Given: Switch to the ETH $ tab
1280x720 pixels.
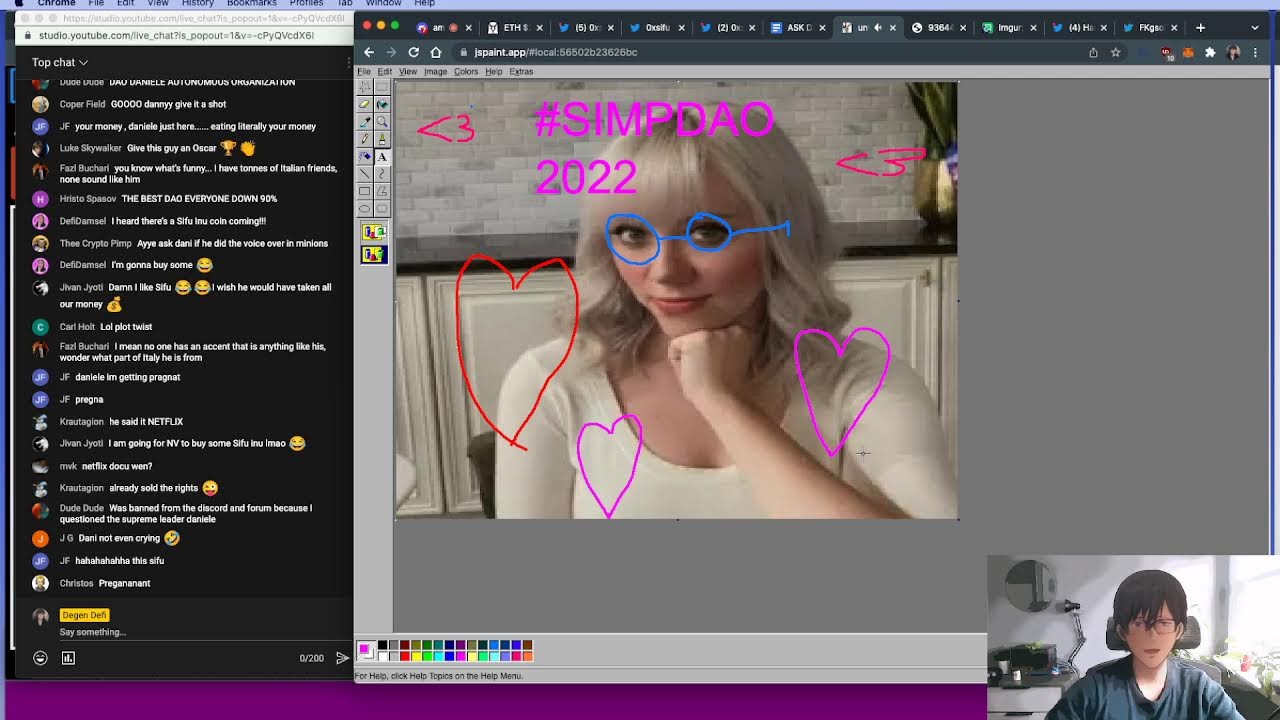Looking at the screenshot, I should pos(515,28).
